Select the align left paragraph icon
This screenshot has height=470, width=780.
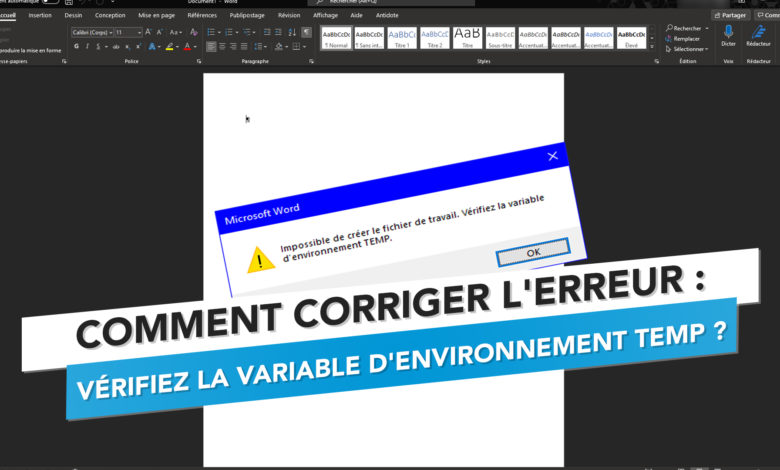pos(212,46)
